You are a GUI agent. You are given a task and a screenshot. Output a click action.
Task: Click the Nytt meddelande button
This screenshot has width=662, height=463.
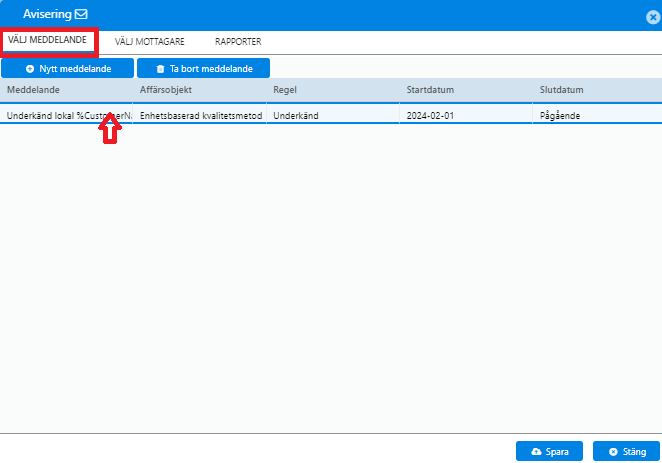click(68, 68)
